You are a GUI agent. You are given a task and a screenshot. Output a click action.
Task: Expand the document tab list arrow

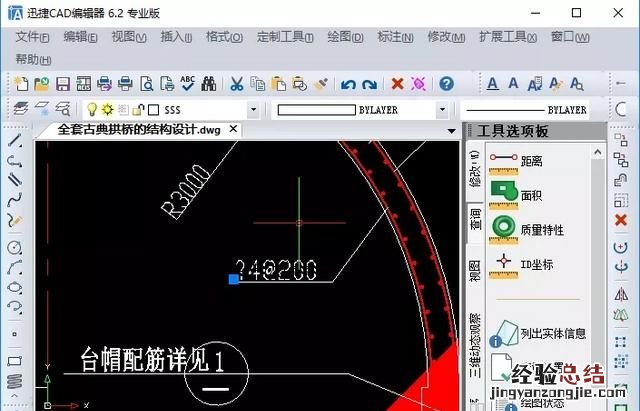(451, 131)
